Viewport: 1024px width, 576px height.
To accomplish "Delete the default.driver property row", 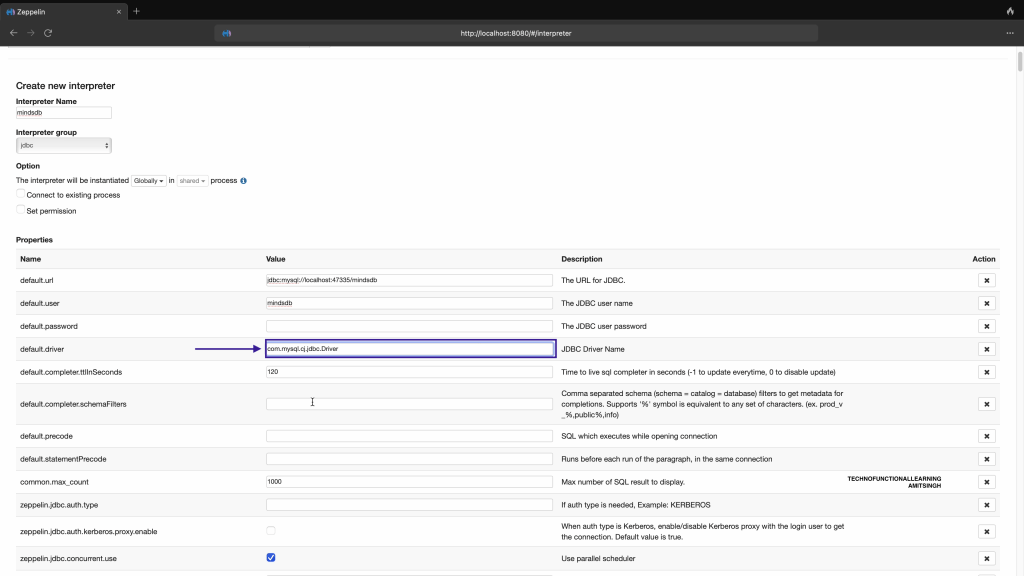I will 986,349.
